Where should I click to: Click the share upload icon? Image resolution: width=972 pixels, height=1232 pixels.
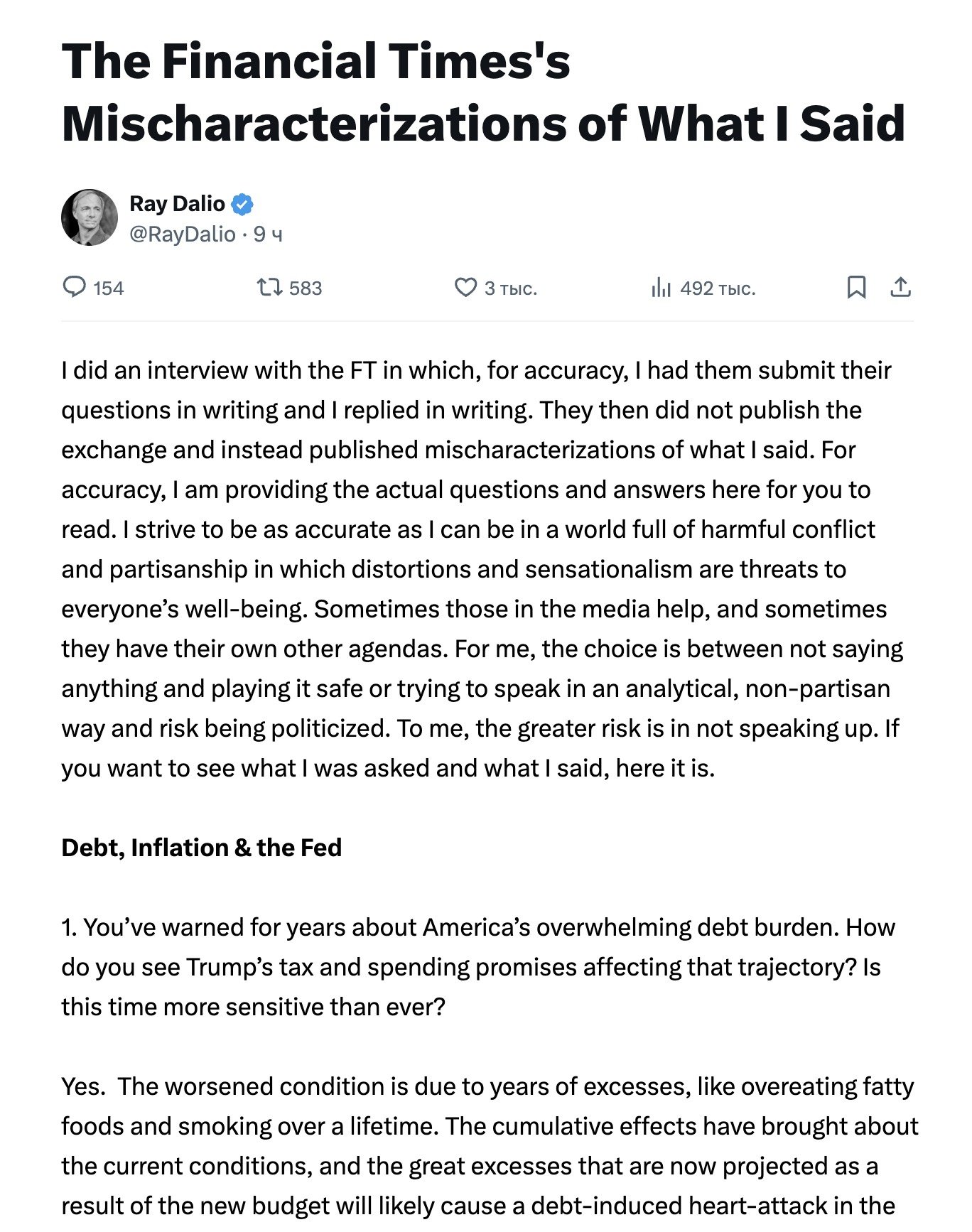pyautogui.click(x=900, y=287)
